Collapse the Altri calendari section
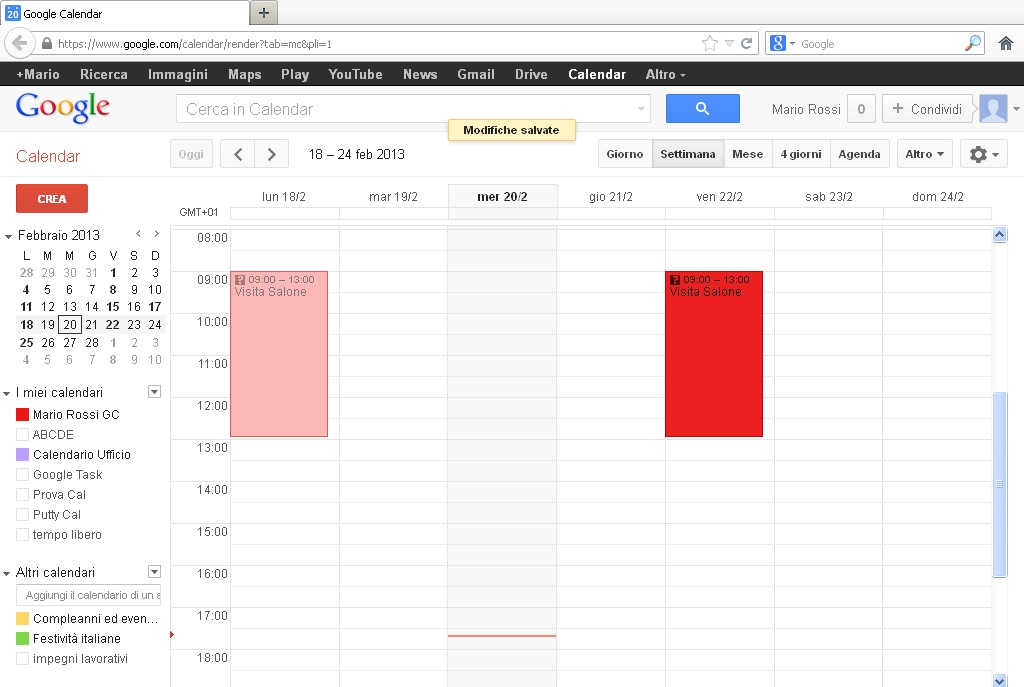 point(7,573)
